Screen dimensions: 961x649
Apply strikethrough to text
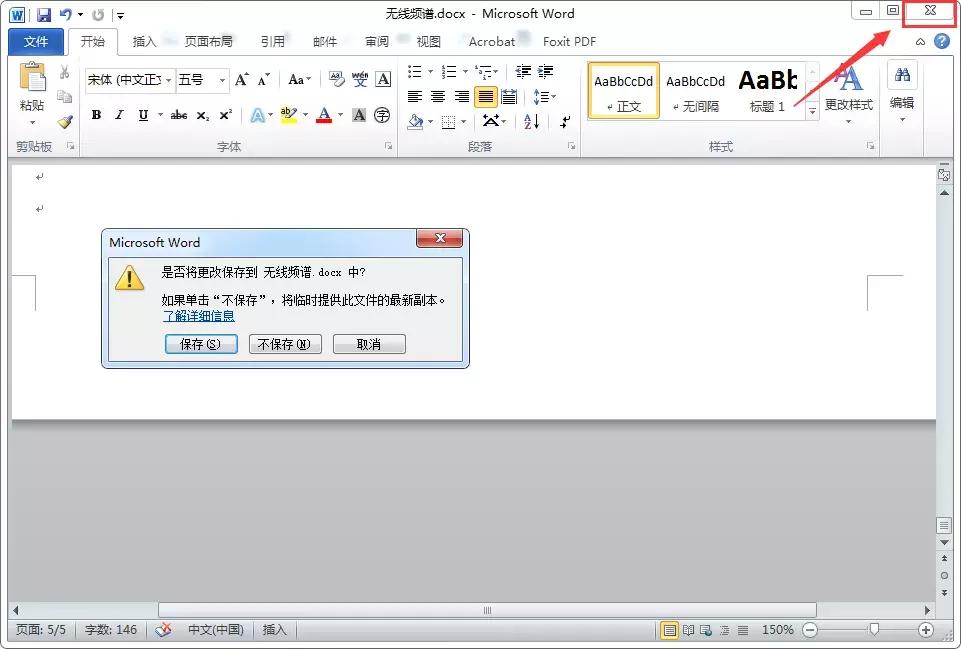click(x=178, y=115)
